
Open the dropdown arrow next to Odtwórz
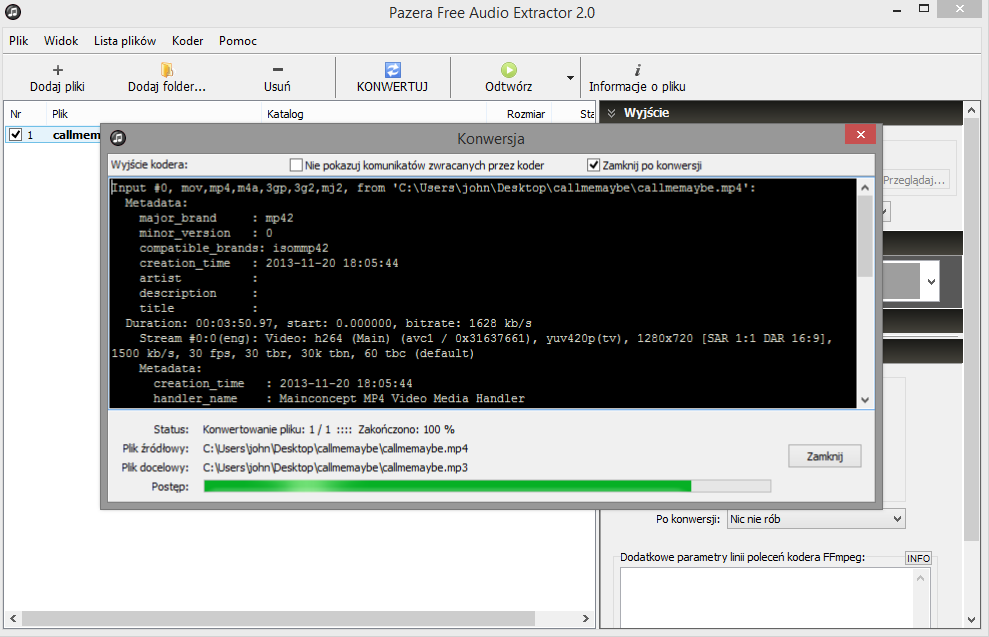pyautogui.click(x=570, y=78)
